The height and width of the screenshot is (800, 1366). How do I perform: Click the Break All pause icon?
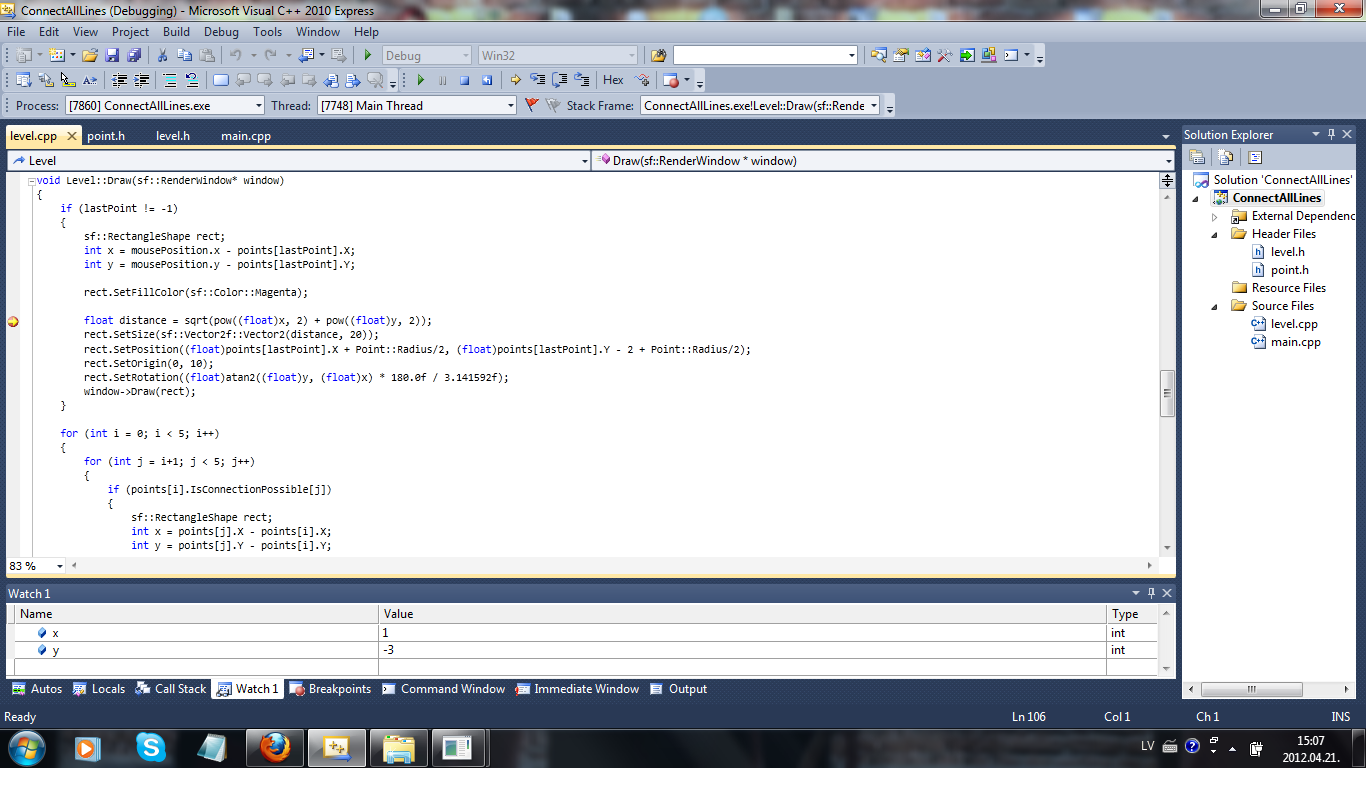442,80
